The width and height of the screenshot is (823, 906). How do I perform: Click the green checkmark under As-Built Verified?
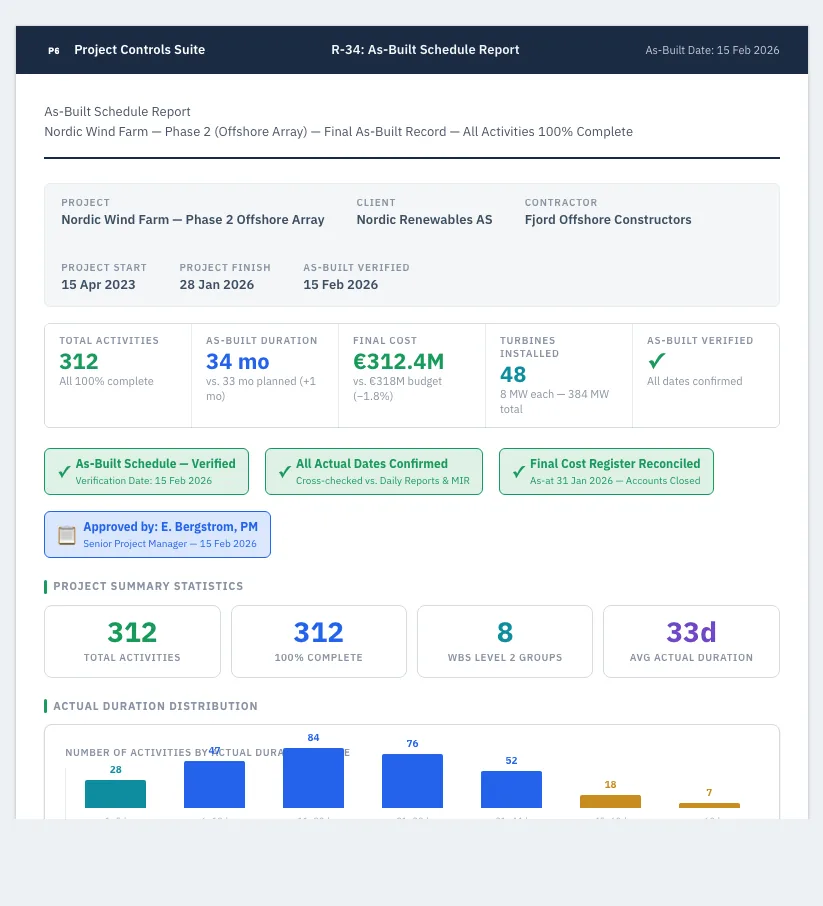click(657, 361)
